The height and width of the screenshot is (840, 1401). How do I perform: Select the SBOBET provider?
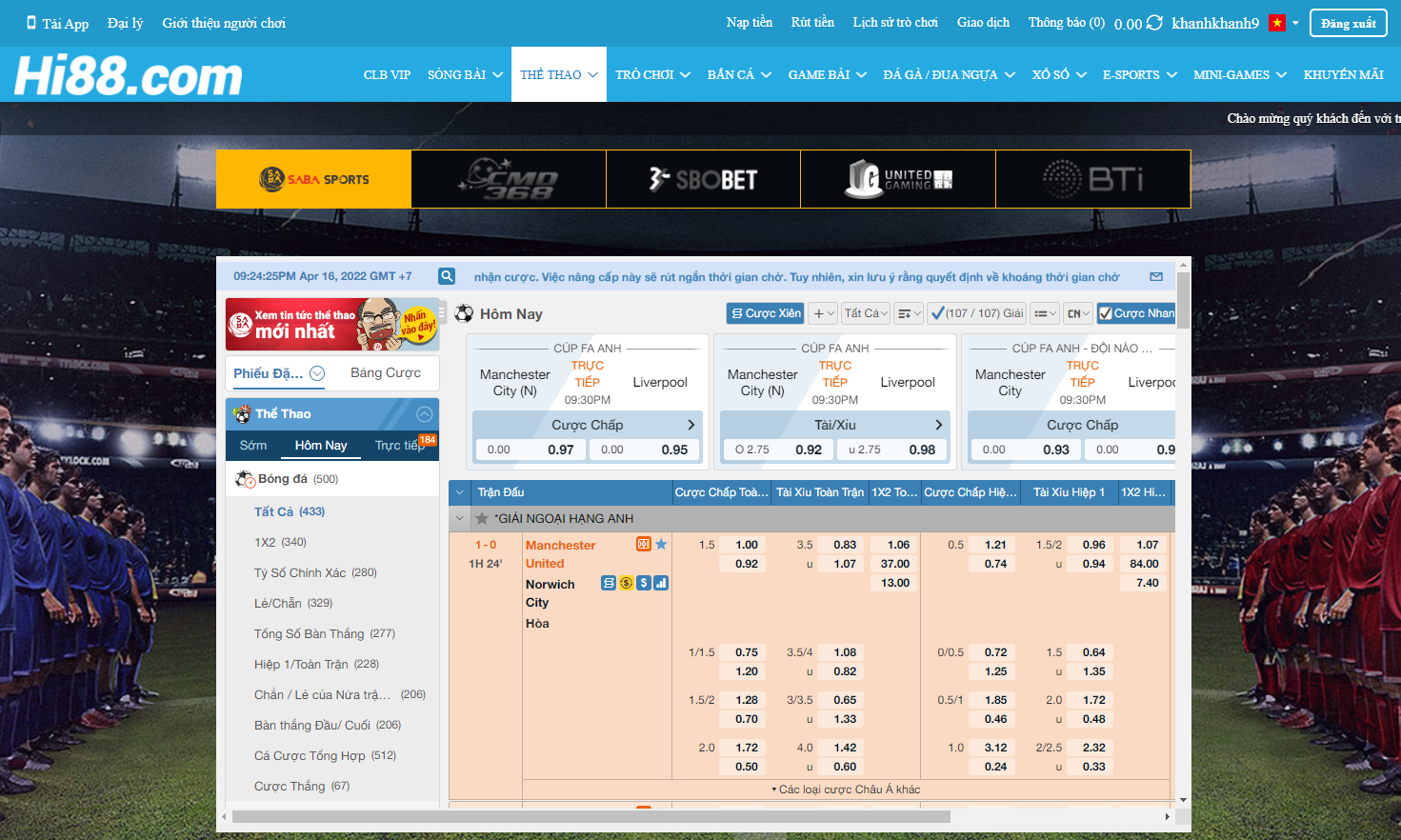click(703, 179)
